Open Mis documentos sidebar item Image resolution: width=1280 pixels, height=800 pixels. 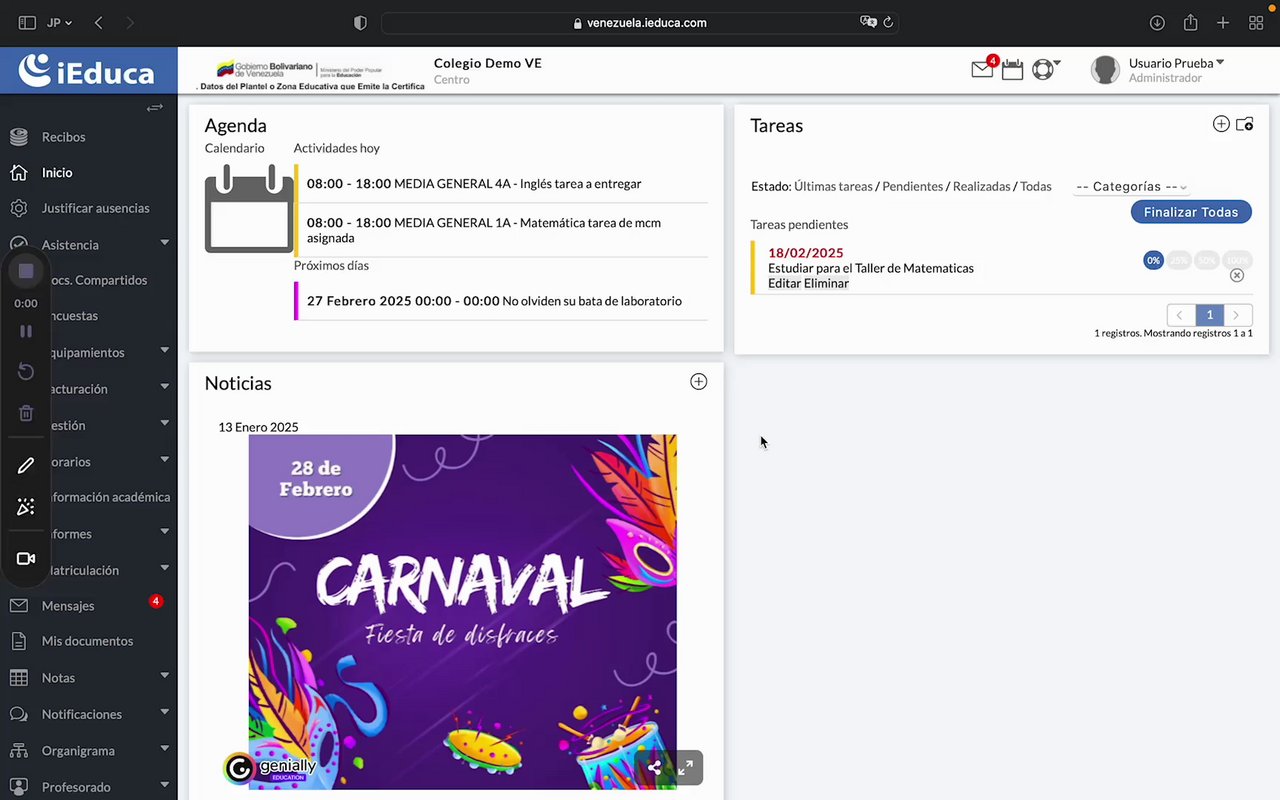click(87, 641)
